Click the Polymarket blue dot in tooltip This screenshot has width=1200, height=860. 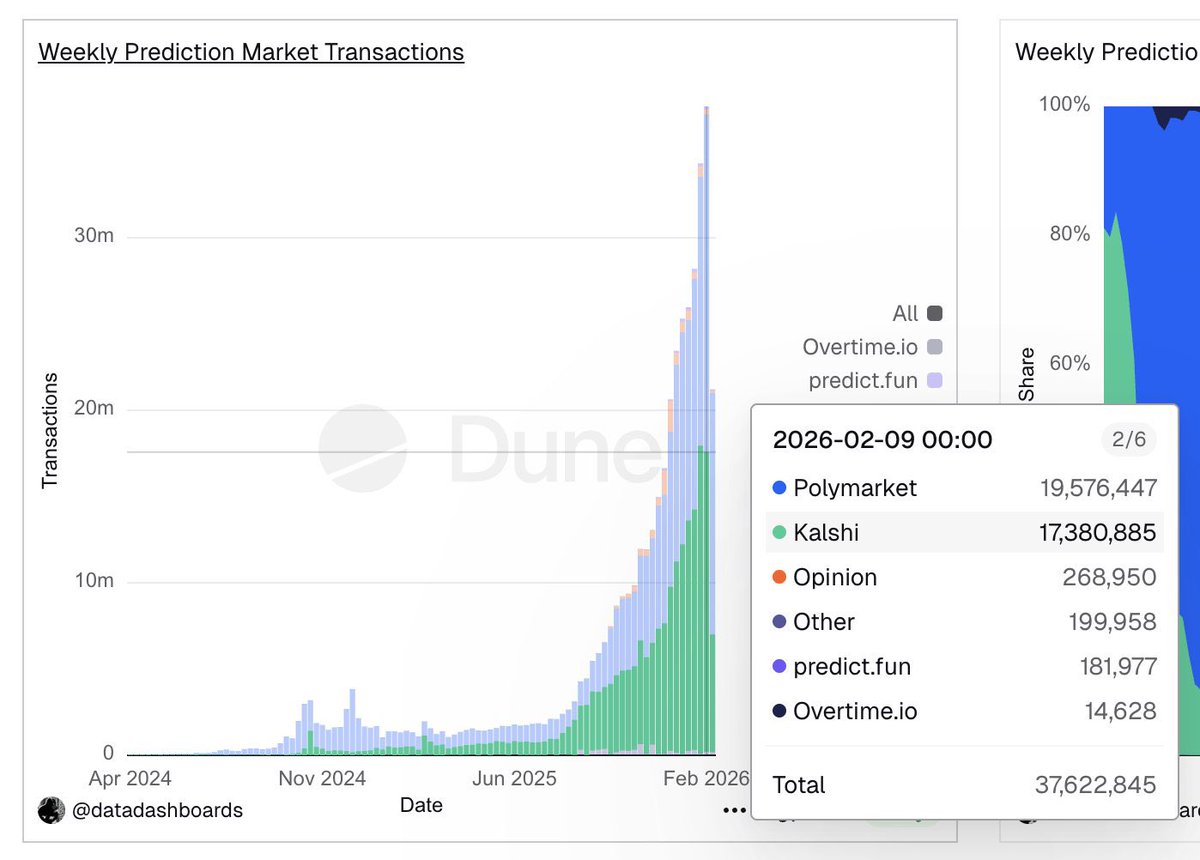[x=780, y=489]
